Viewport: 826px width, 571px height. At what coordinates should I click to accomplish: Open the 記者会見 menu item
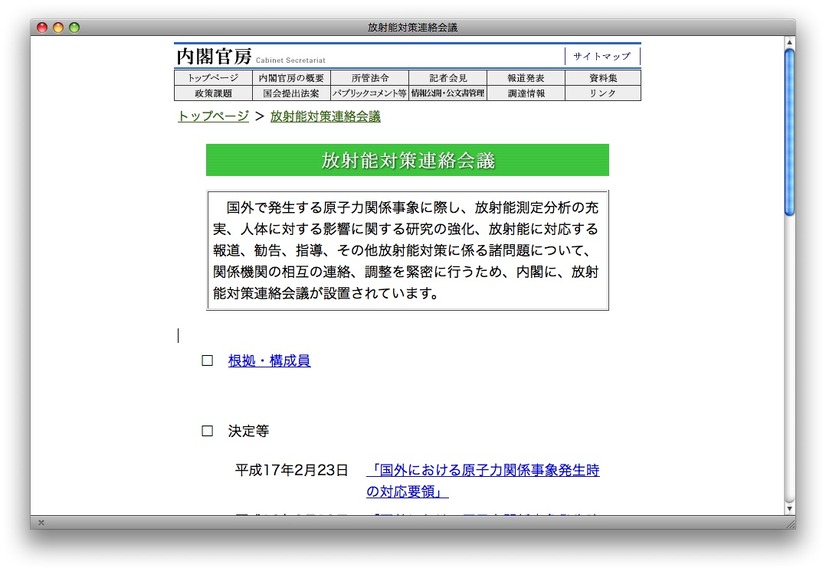point(447,78)
